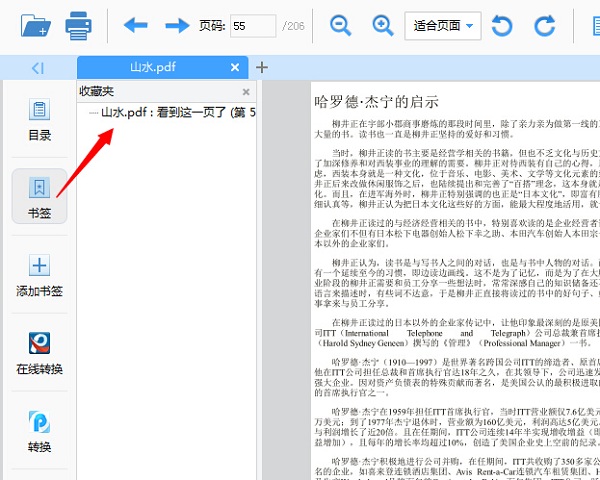This screenshot has height=480, width=600.
Task: Go to next page with right arrow
Action: (177, 26)
